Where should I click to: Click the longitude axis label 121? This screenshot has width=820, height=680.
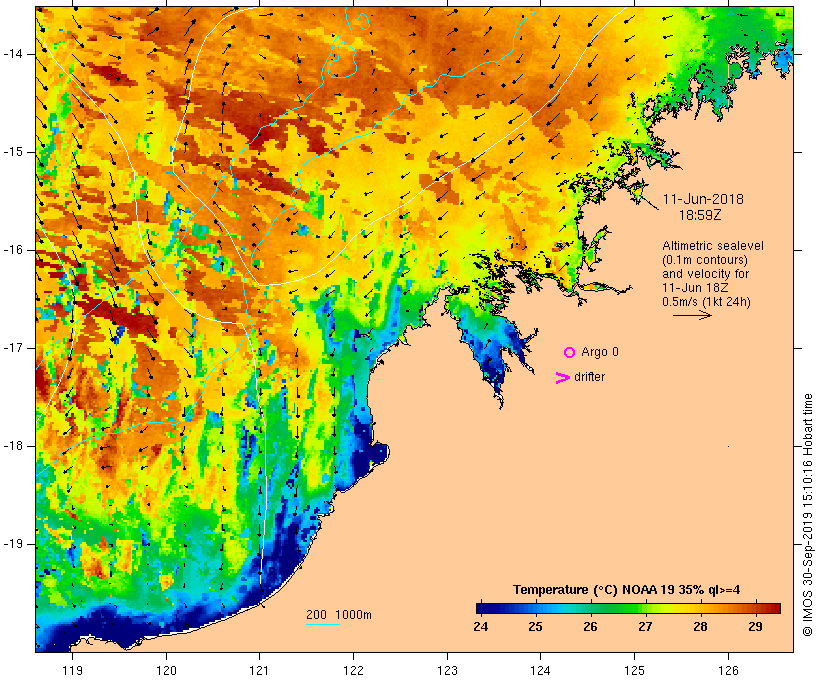click(x=260, y=670)
